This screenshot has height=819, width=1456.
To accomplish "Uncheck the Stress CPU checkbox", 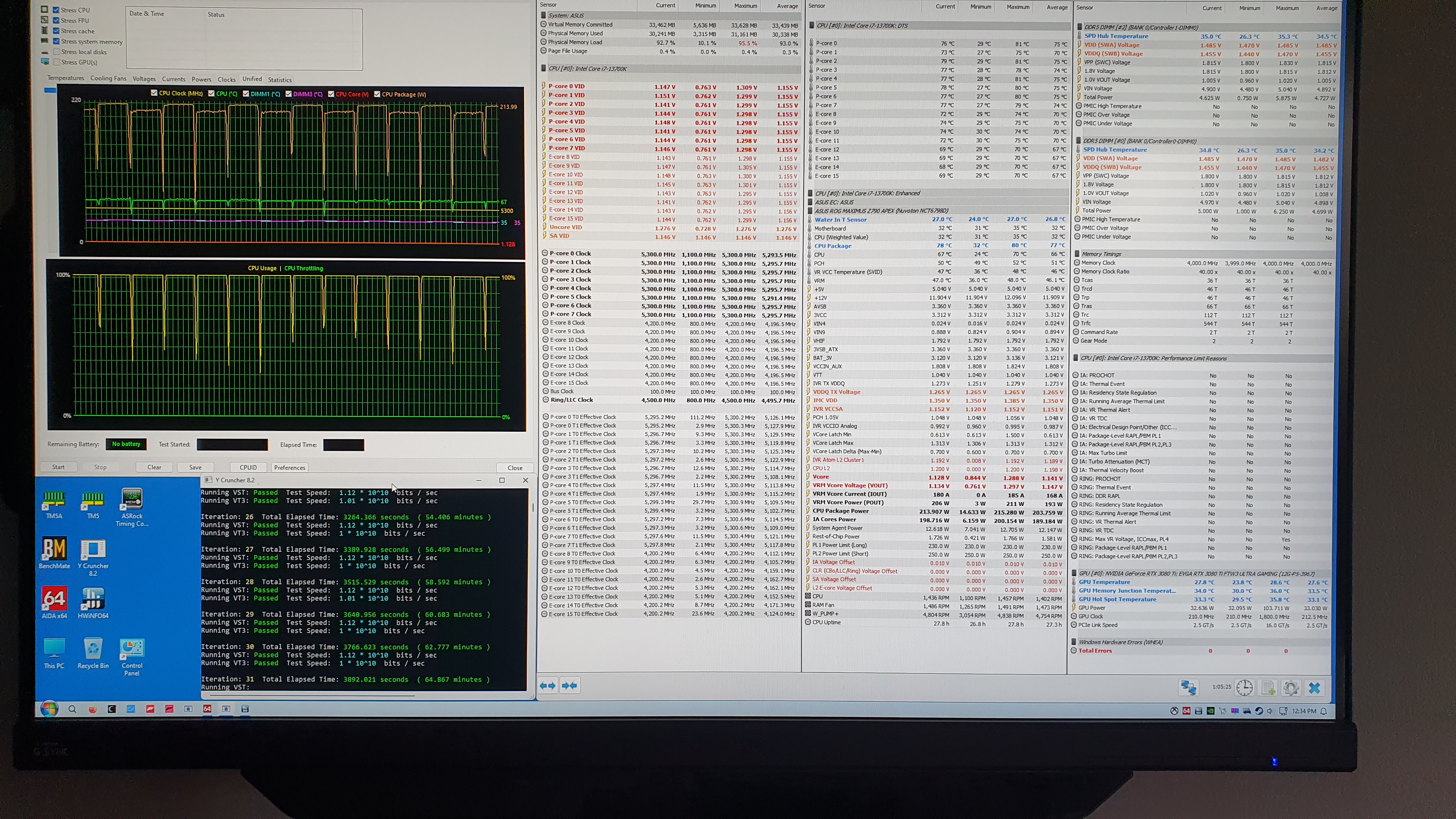I will coord(57,10).
